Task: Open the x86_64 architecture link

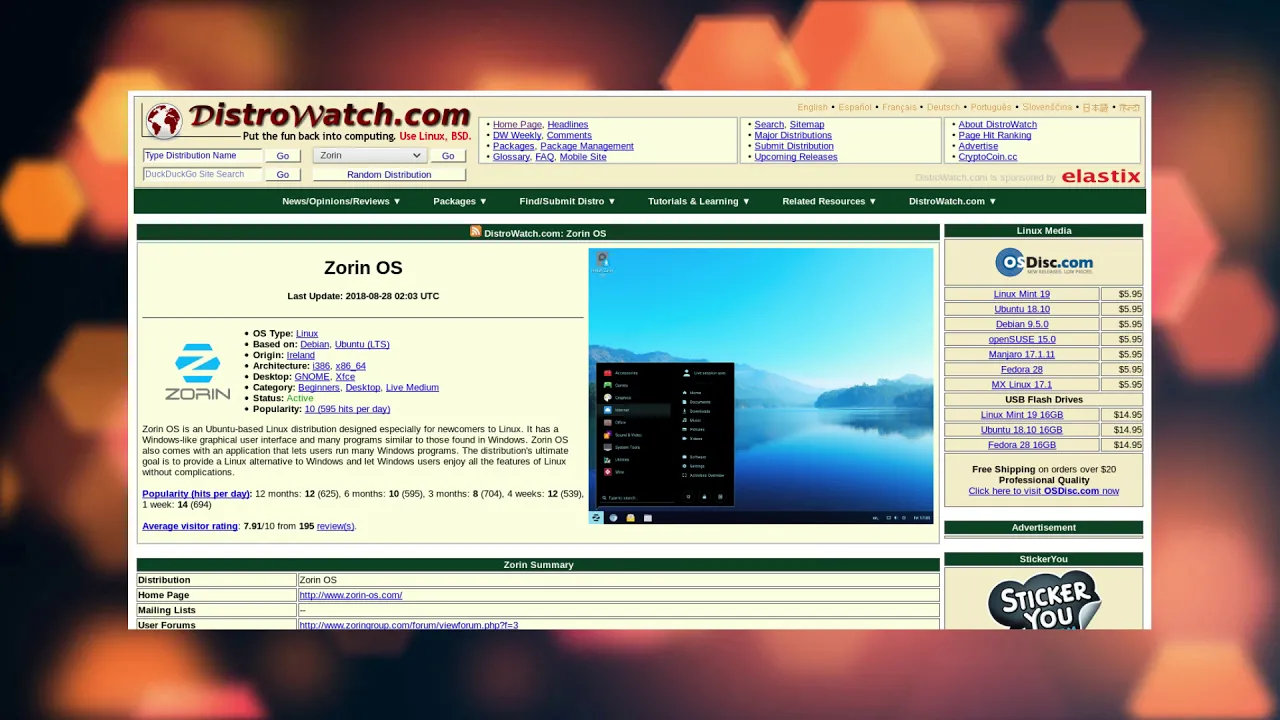Action: [x=350, y=366]
